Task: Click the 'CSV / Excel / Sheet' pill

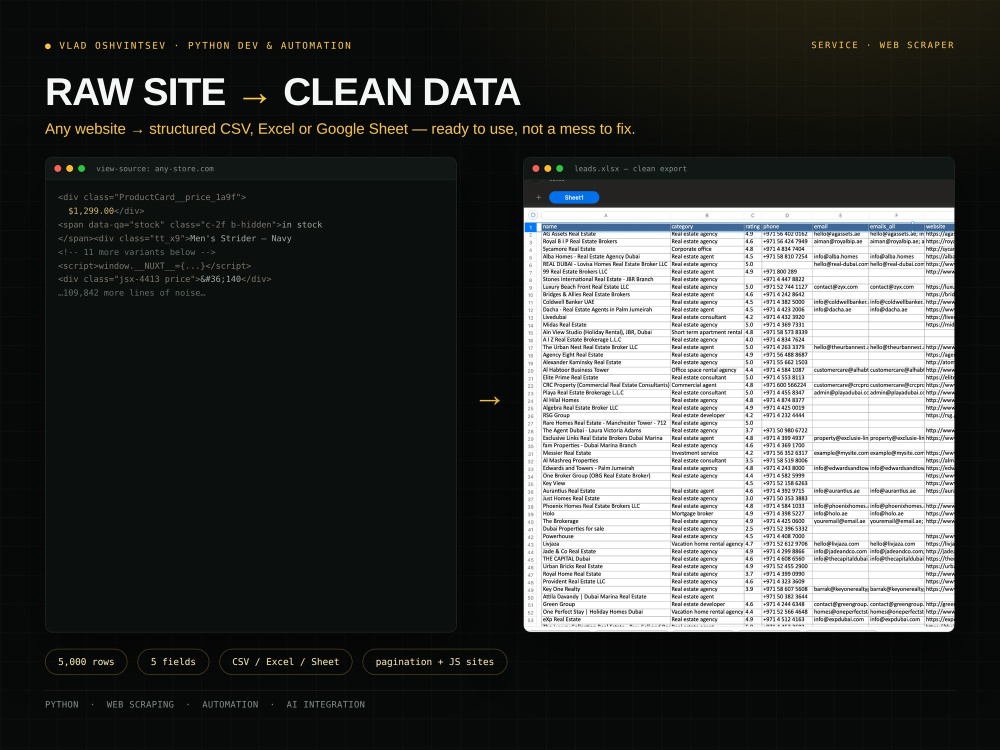Action: point(286,662)
